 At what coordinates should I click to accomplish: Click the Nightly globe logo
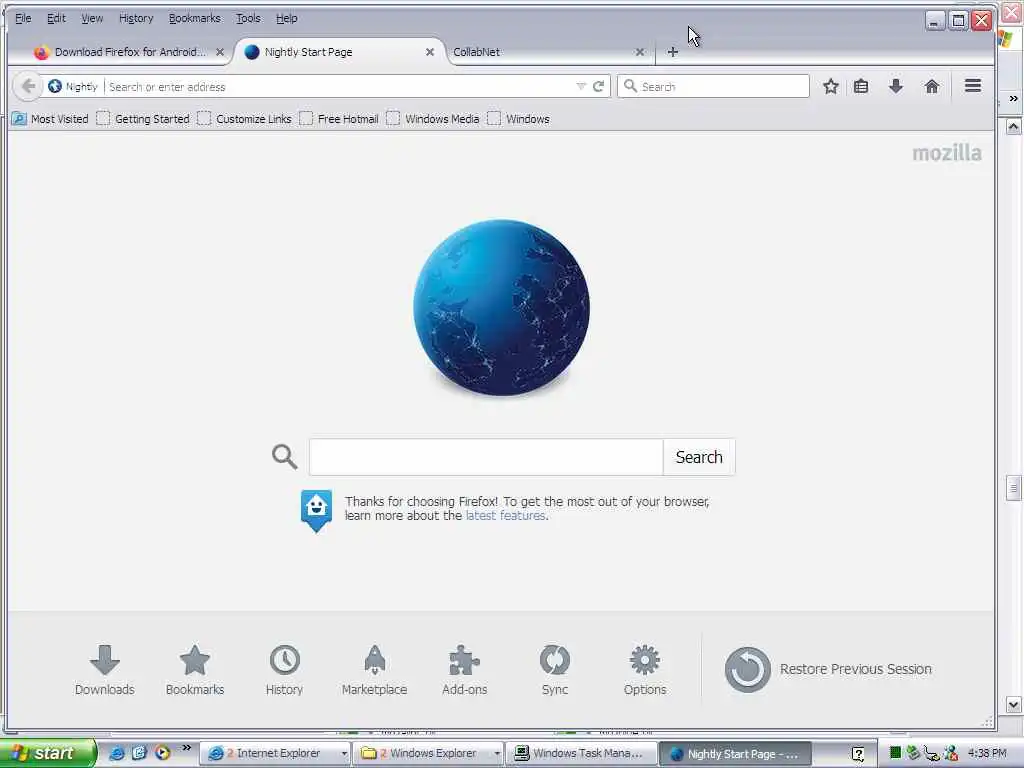pyautogui.click(x=502, y=308)
